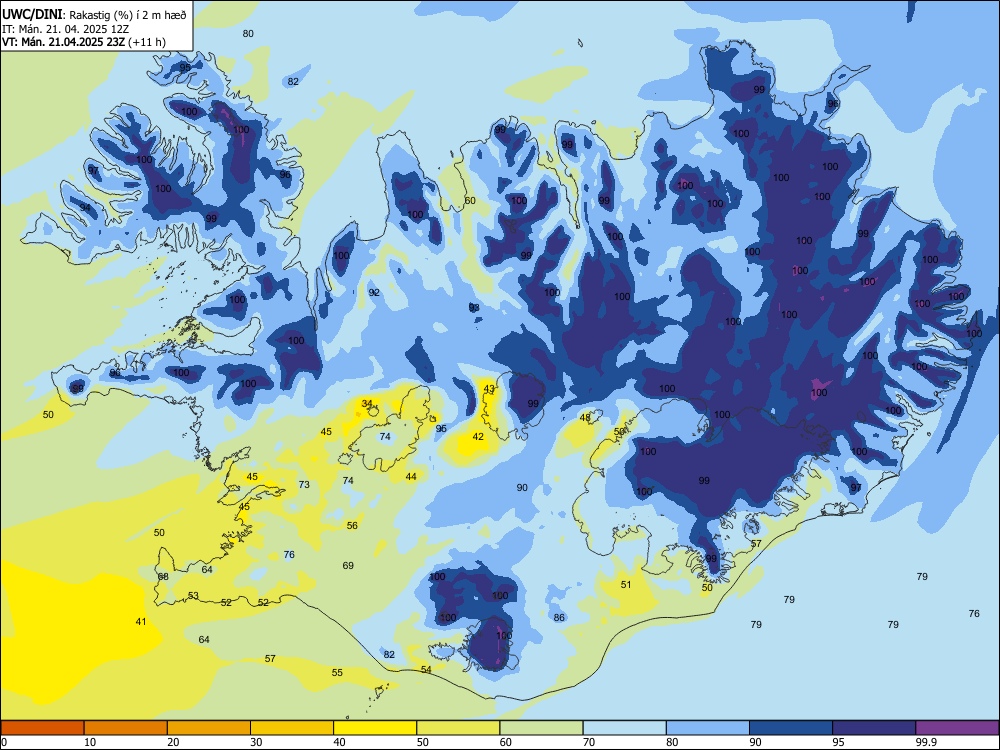The height and width of the screenshot is (750, 1000).
Task: Click the purple legend swatch above 99.9
Action: point(957,728)
